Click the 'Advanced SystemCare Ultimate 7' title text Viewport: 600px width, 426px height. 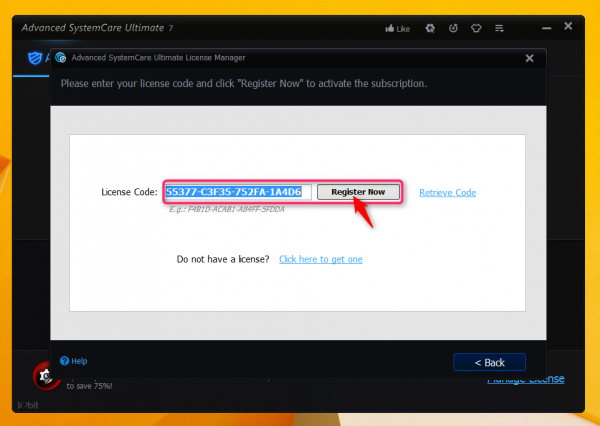[97, 28]
